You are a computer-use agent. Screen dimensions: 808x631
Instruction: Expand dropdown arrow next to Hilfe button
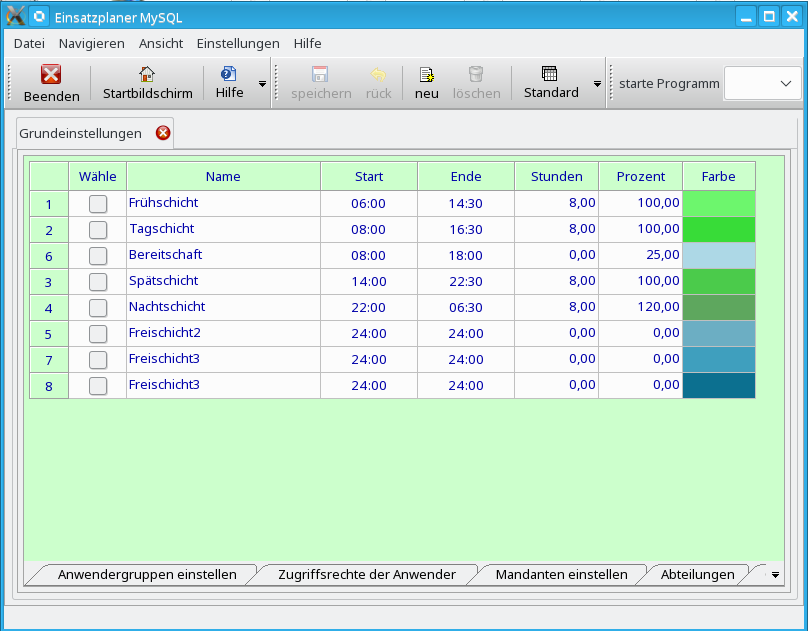[x=263, y=84]
